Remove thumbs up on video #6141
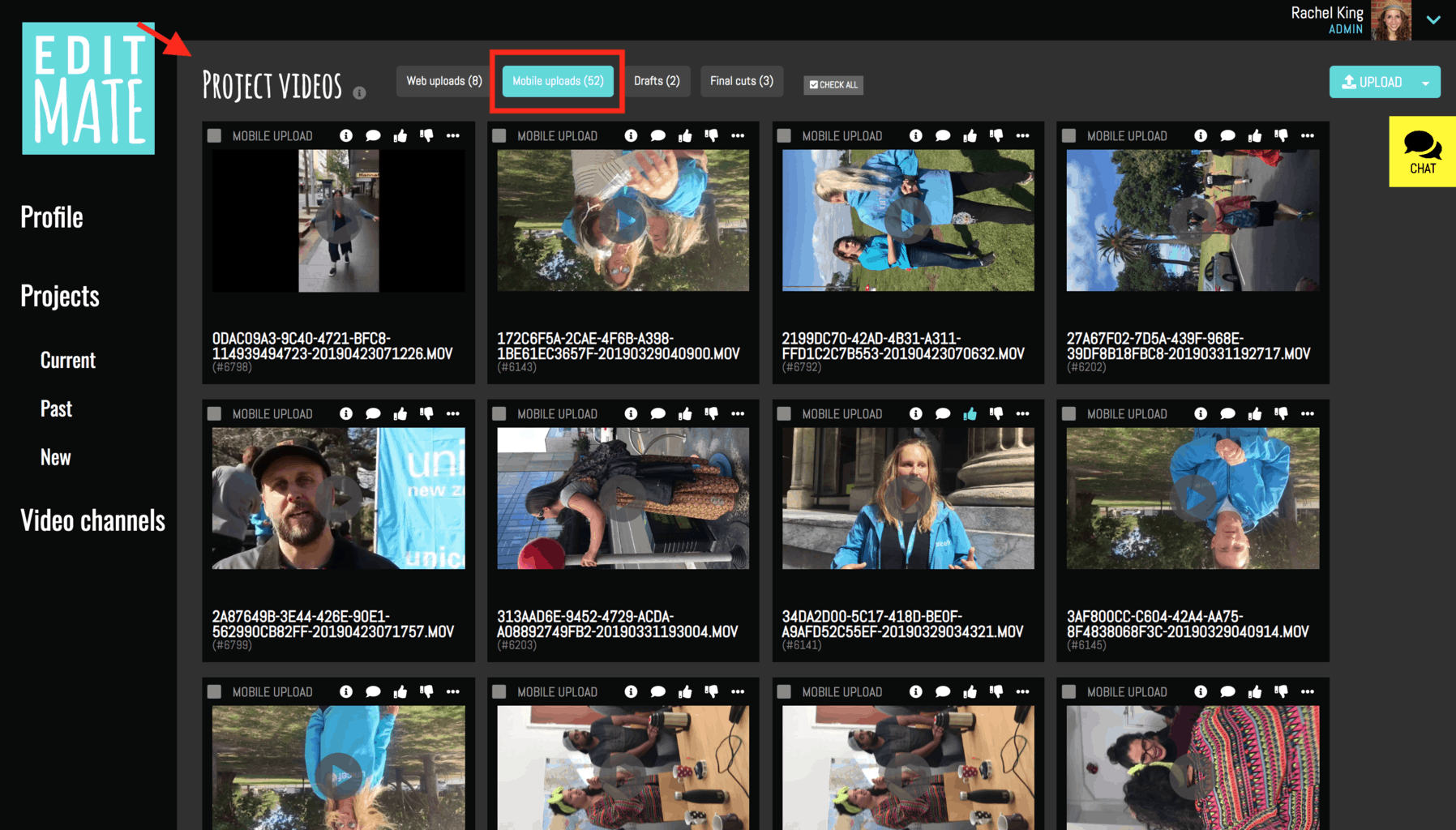This screenshot has width=1456, height=830. [970, 413]
